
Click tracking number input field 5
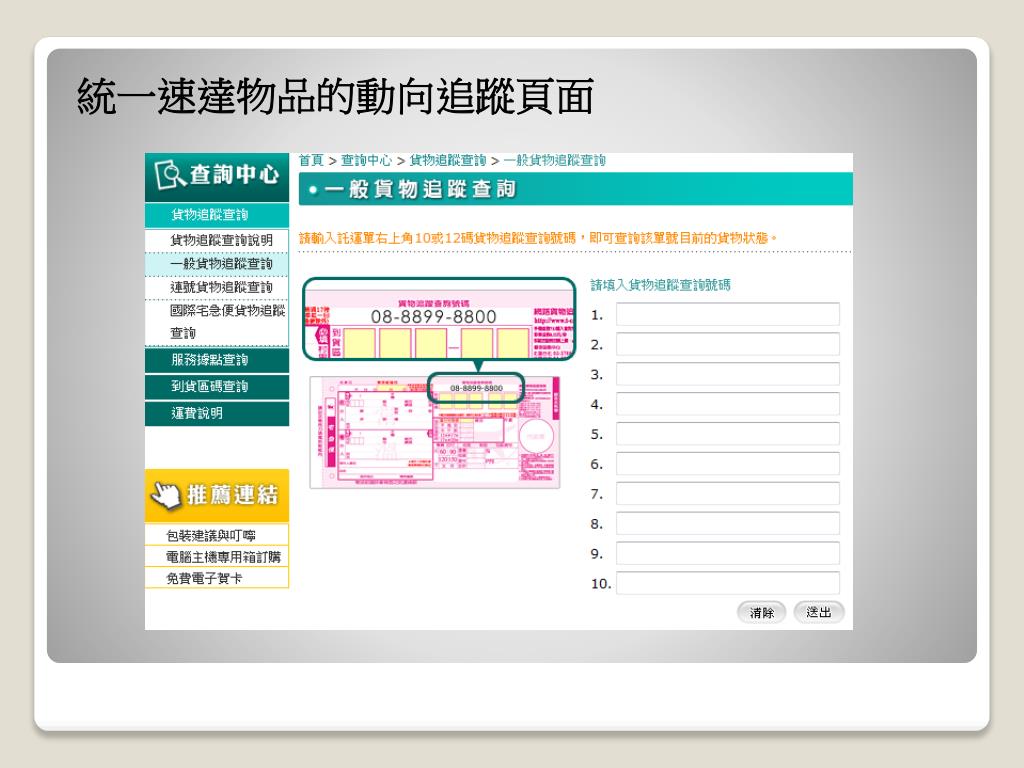pos(728,434)
